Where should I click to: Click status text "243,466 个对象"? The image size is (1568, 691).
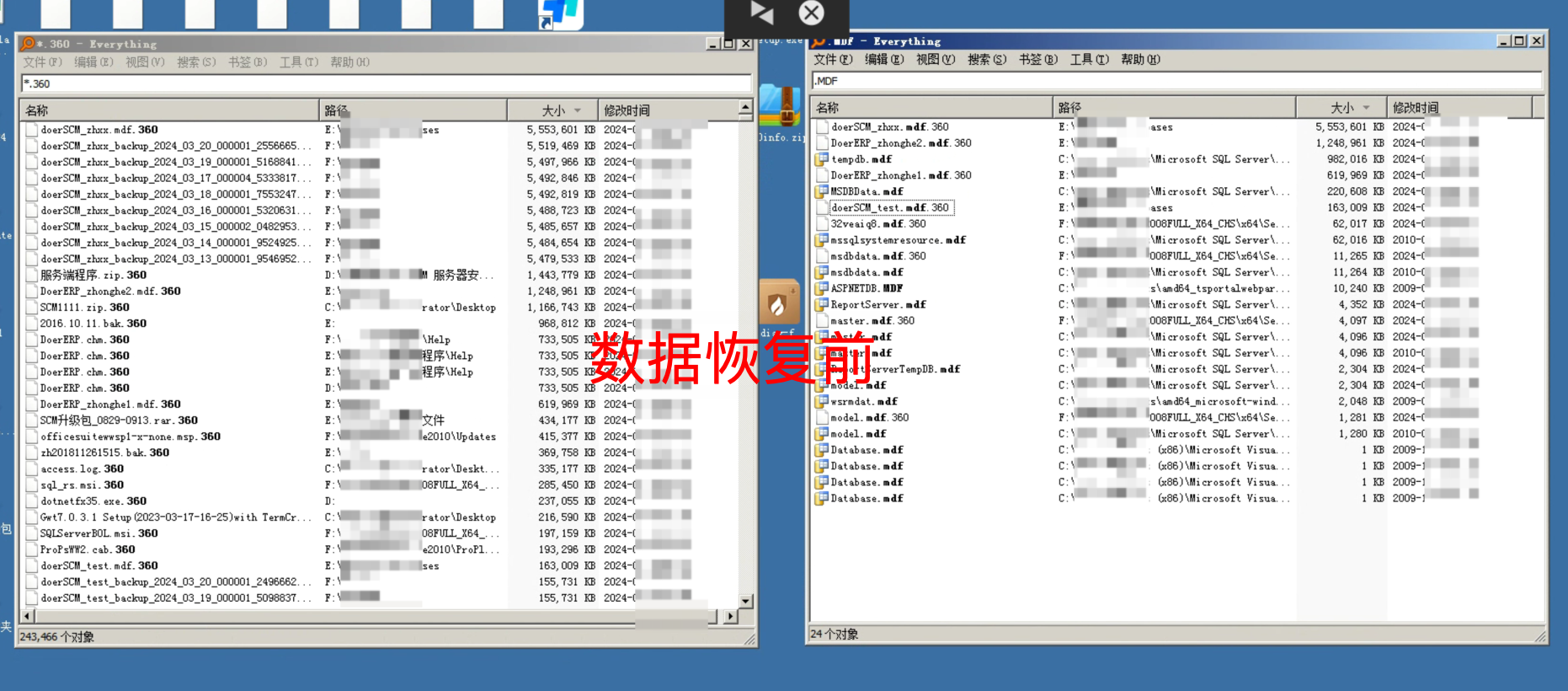point(56,637)
